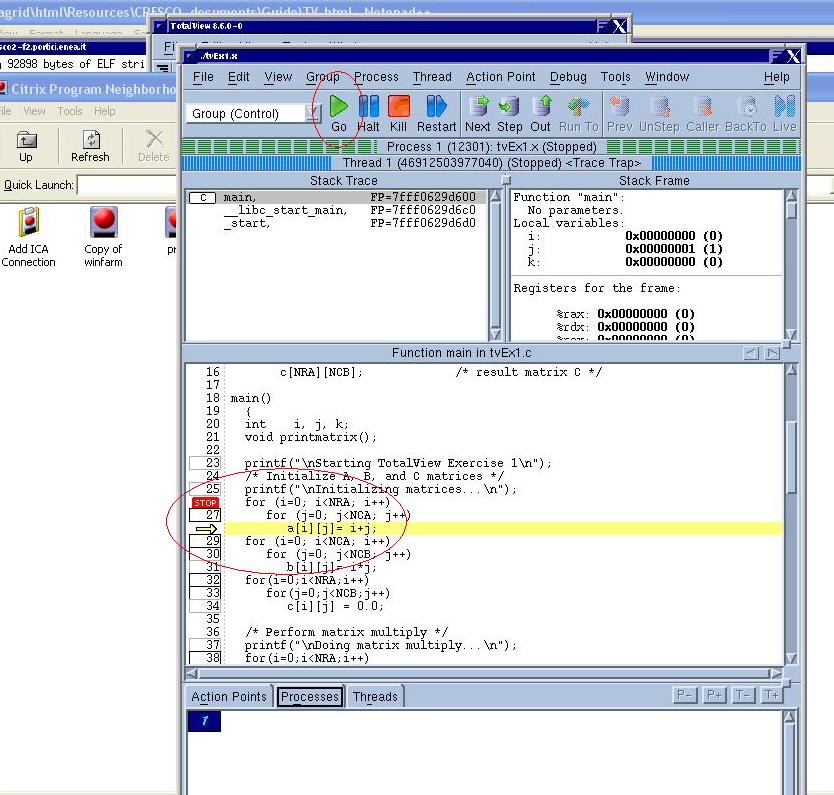Viewport: 834px width, 795px height.
Task: Switch to the Processes tab
Action: (310, 697)
